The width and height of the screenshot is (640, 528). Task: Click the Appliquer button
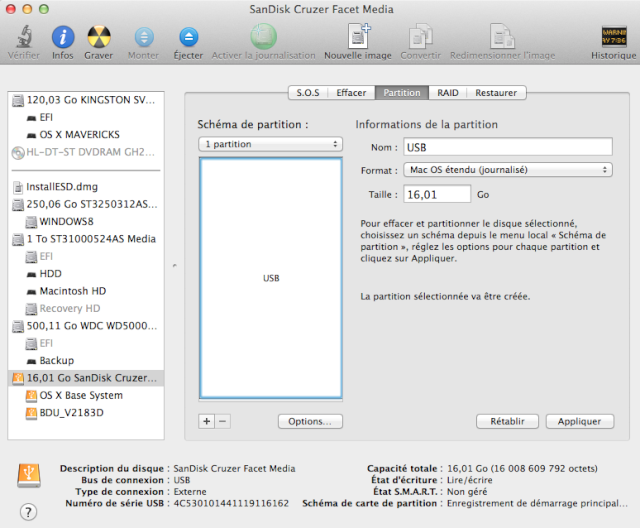pos(580,421)
